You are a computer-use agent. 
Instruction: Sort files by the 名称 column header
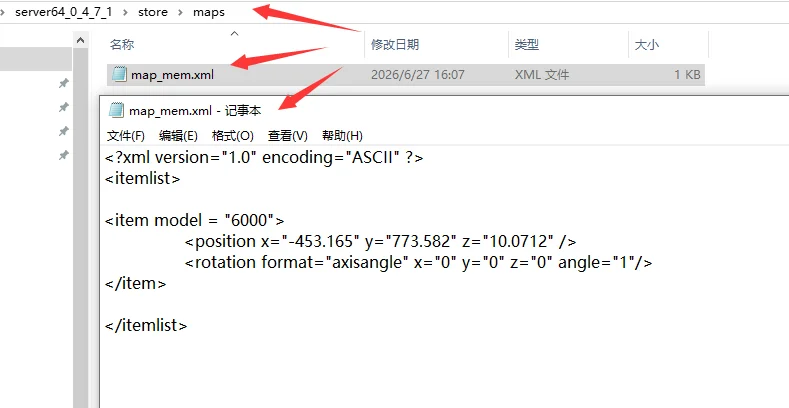click(122, 44)
